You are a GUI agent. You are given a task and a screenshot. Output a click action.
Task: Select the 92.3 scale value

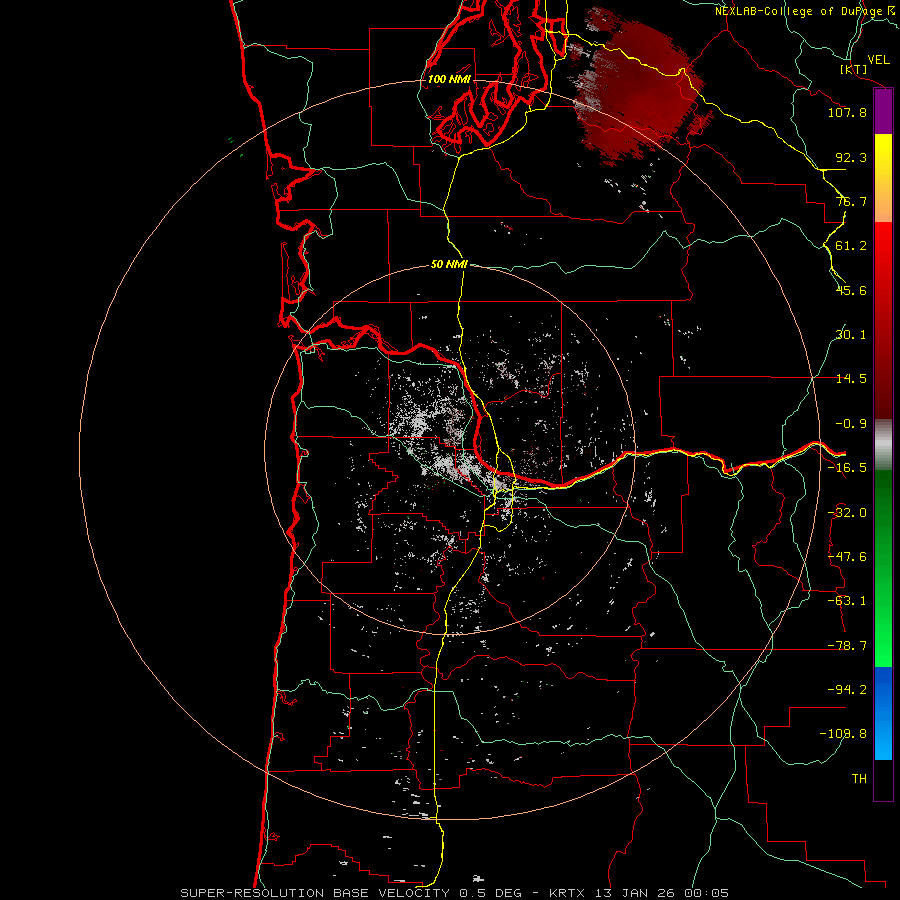click(x=851, y=157)
